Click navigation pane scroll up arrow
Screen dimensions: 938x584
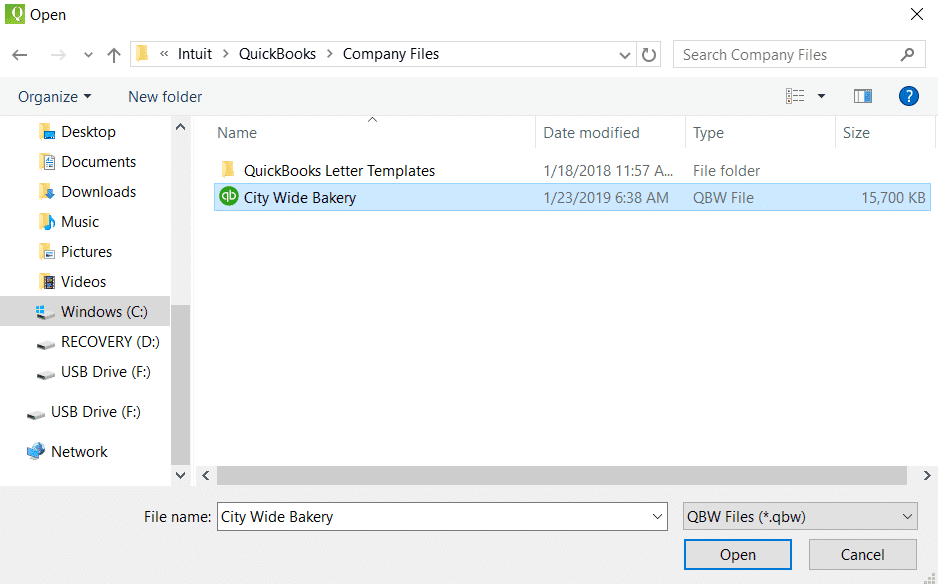(181, 127)
